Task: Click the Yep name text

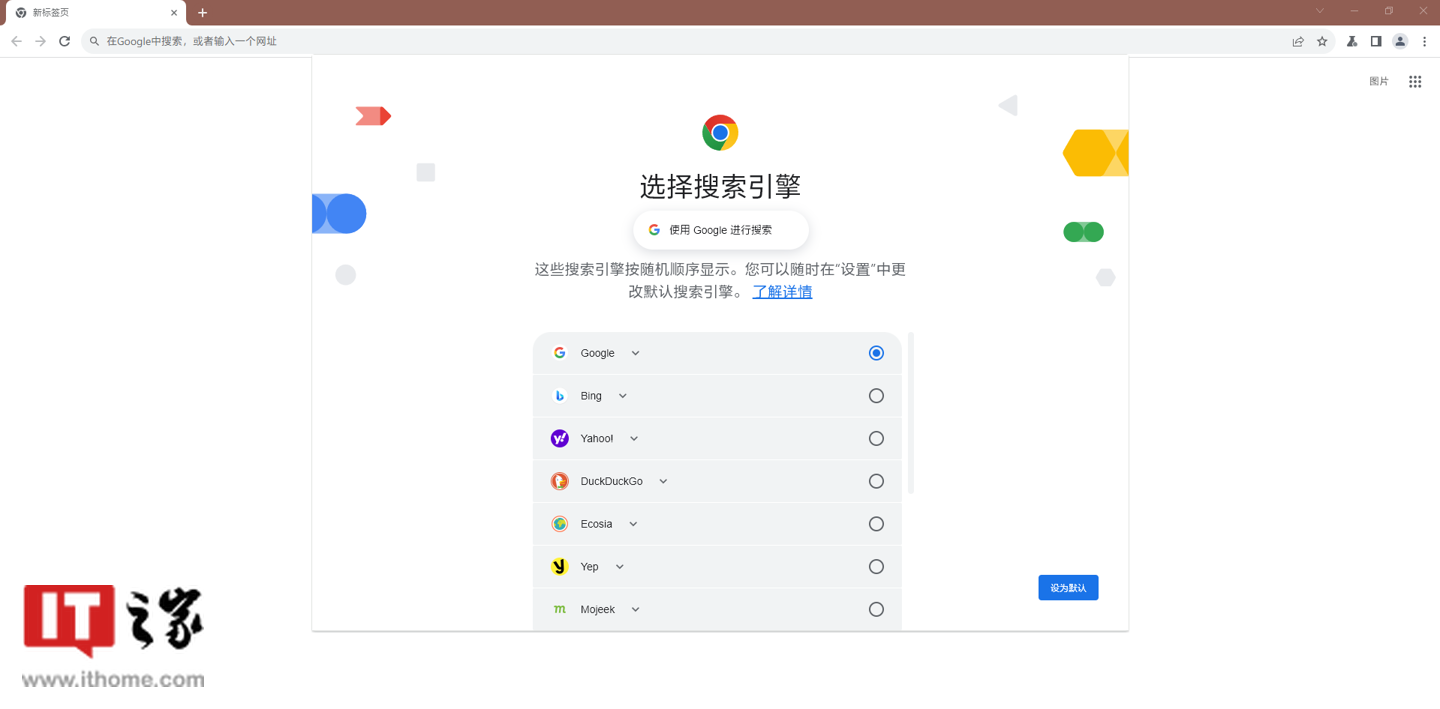Action: click(x=589, y=567)
